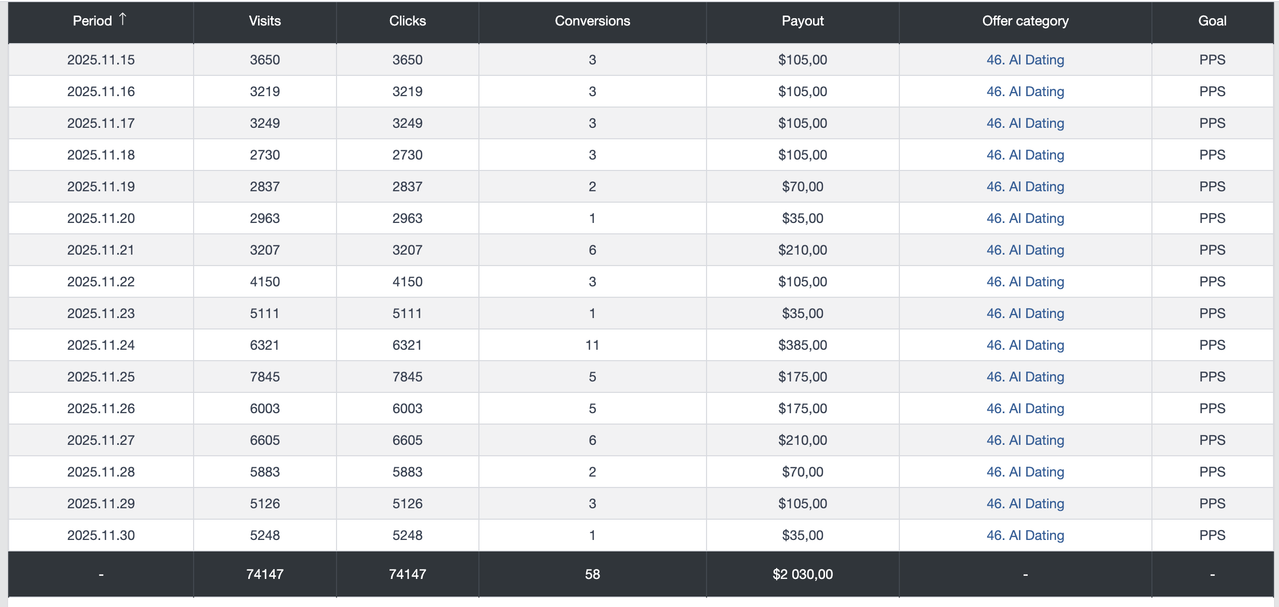Select the 7845 visits cell
Screen dimensions: 1279x607
(x=265, y=377)
